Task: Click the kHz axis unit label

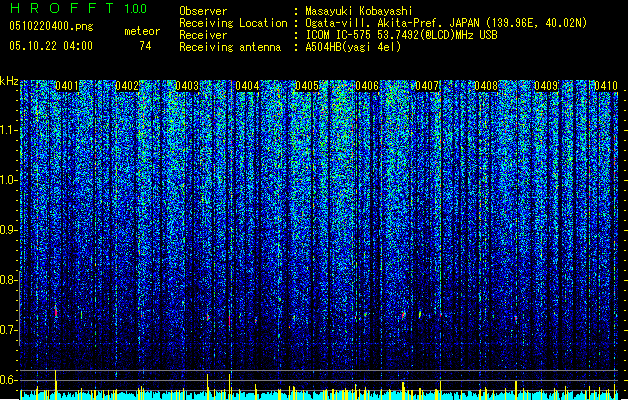Action: click(x=9, y=81)
